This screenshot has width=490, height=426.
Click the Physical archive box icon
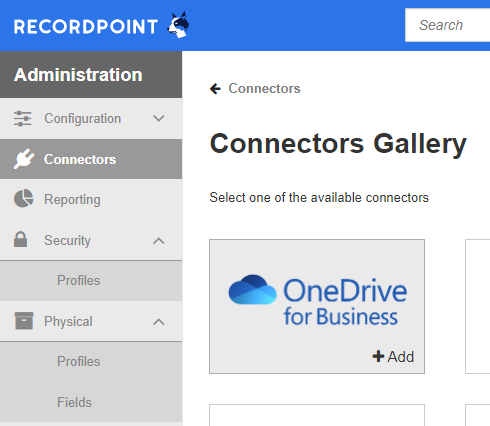pyautogui.click(x=24, y=321)
